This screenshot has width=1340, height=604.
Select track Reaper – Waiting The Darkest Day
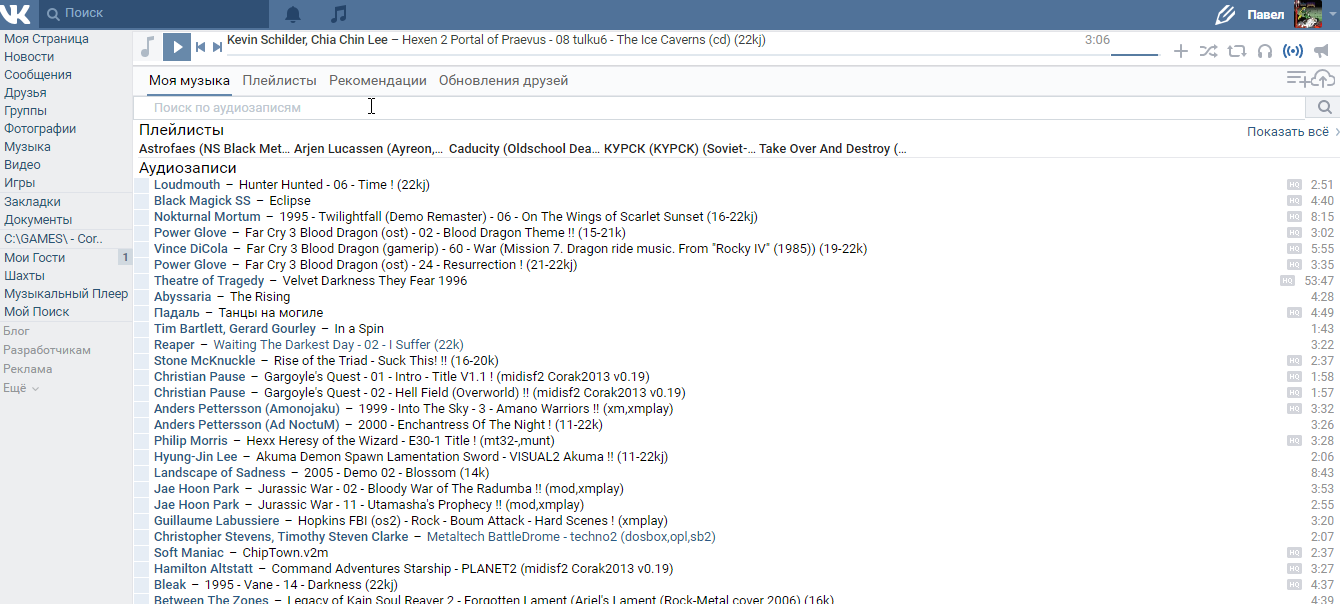(736, 345)
